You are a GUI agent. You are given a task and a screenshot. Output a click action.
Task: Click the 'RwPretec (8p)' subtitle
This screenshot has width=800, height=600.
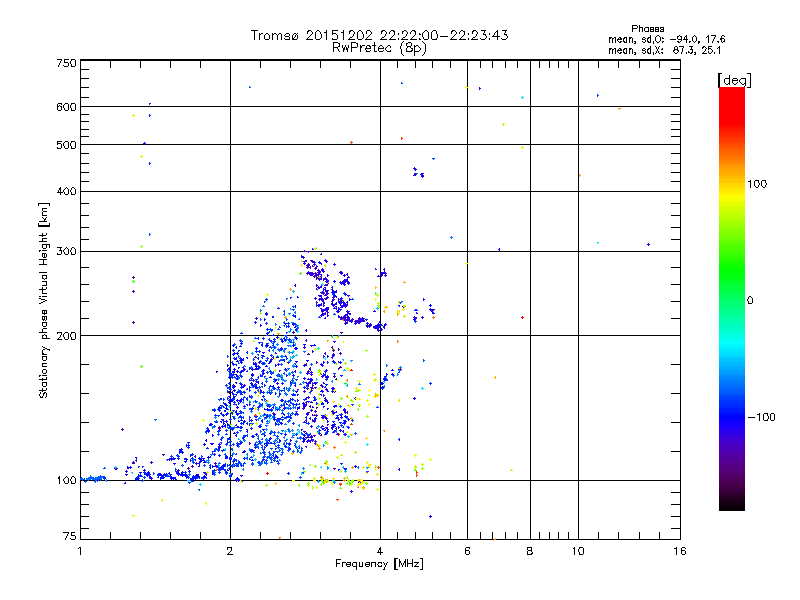379,48
